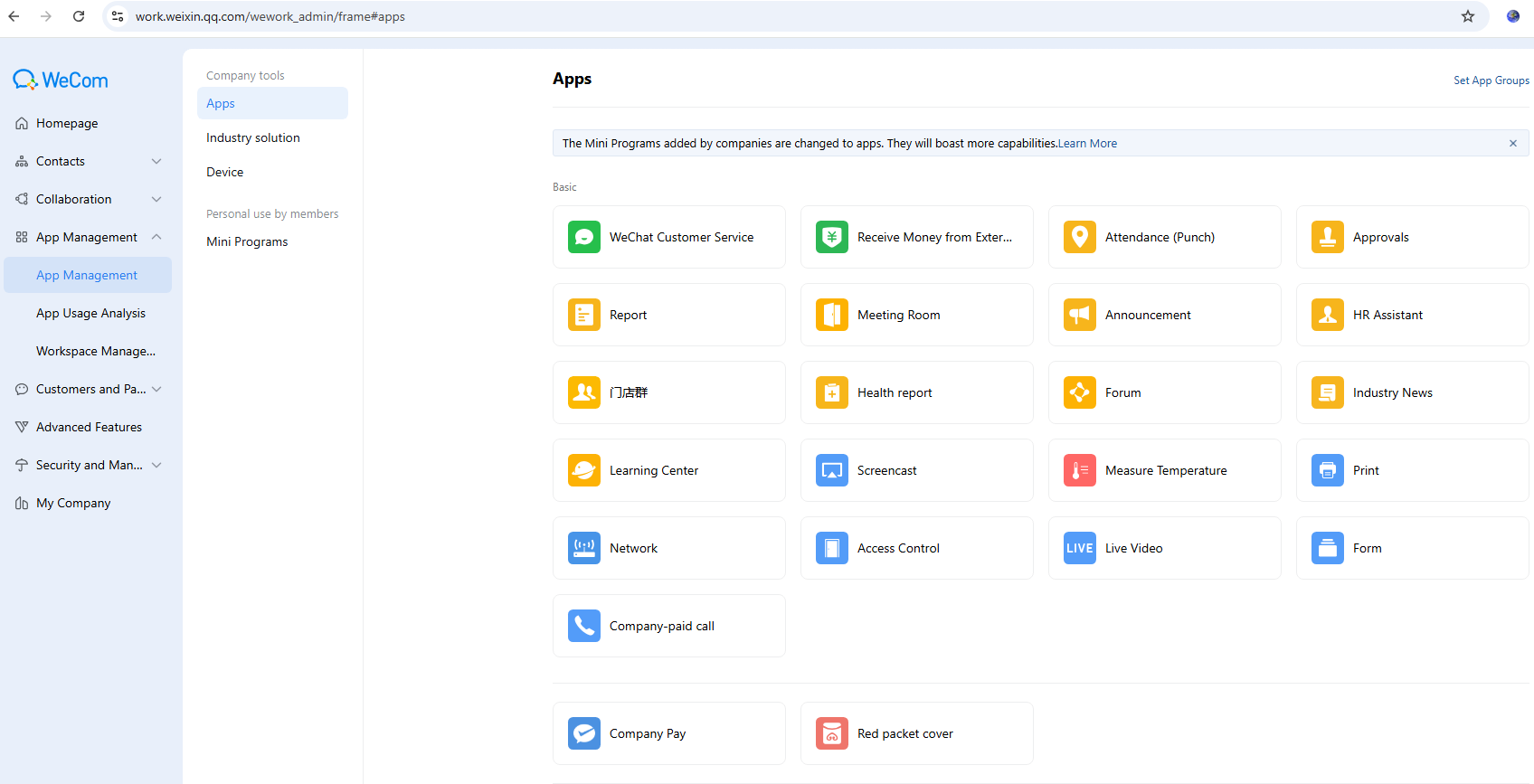This screenshot has width=1534, height=784.
Task: Open the Announcement megaphone icon
Action: coord(1080,315)
